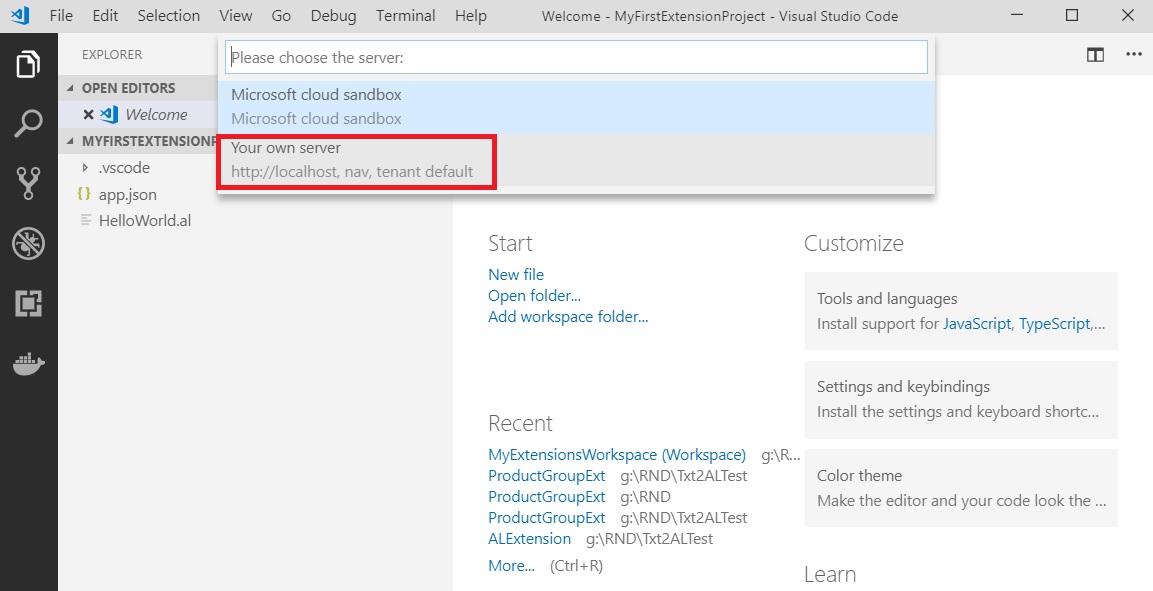Open the Source Control view icon
Viewport: 1153px width, 591px height.
pyautogui.click(x=28, y=184)
